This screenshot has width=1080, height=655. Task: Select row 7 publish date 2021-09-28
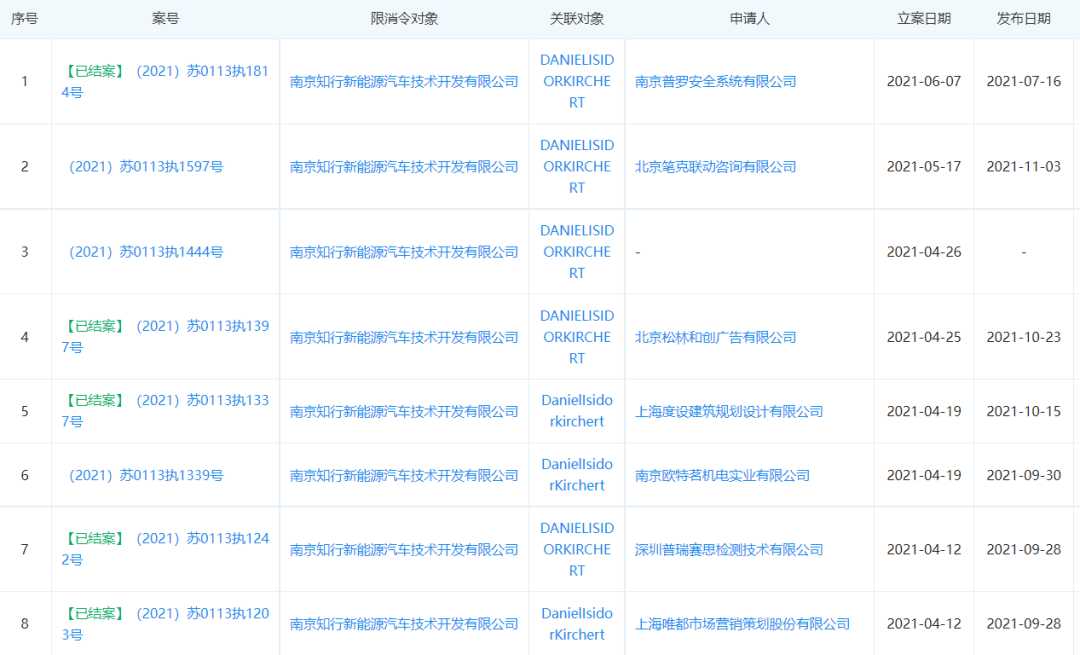click(1024, 550)
